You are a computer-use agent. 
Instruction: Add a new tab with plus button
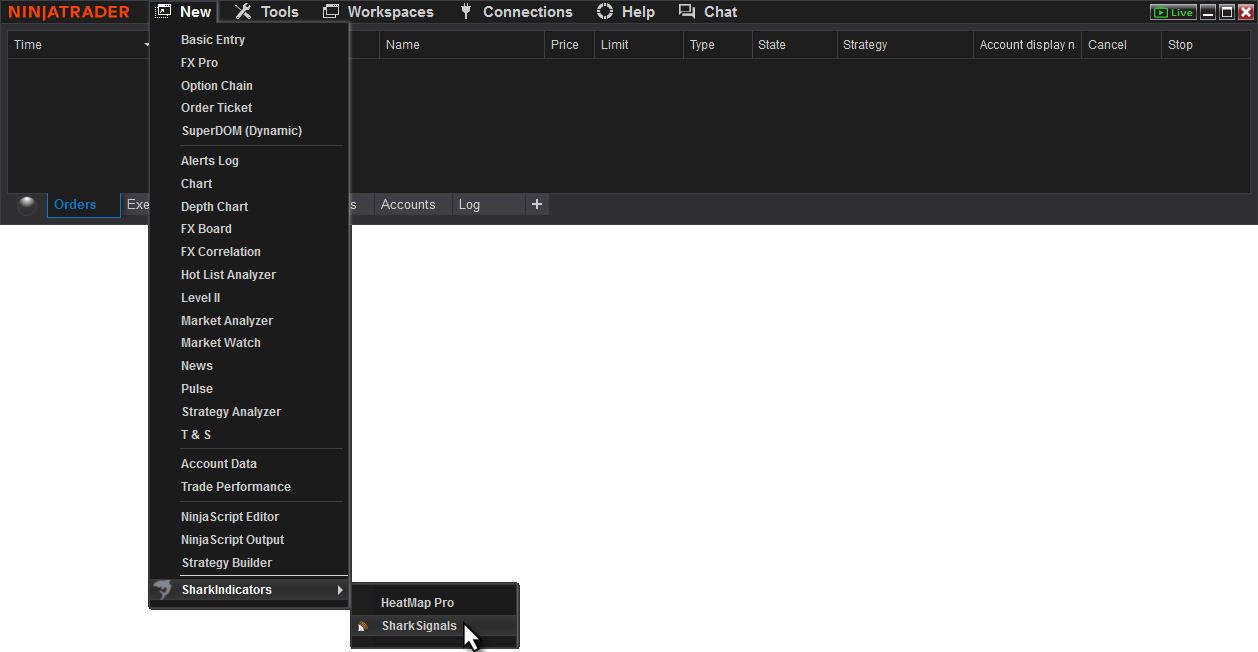pos(537,204)
